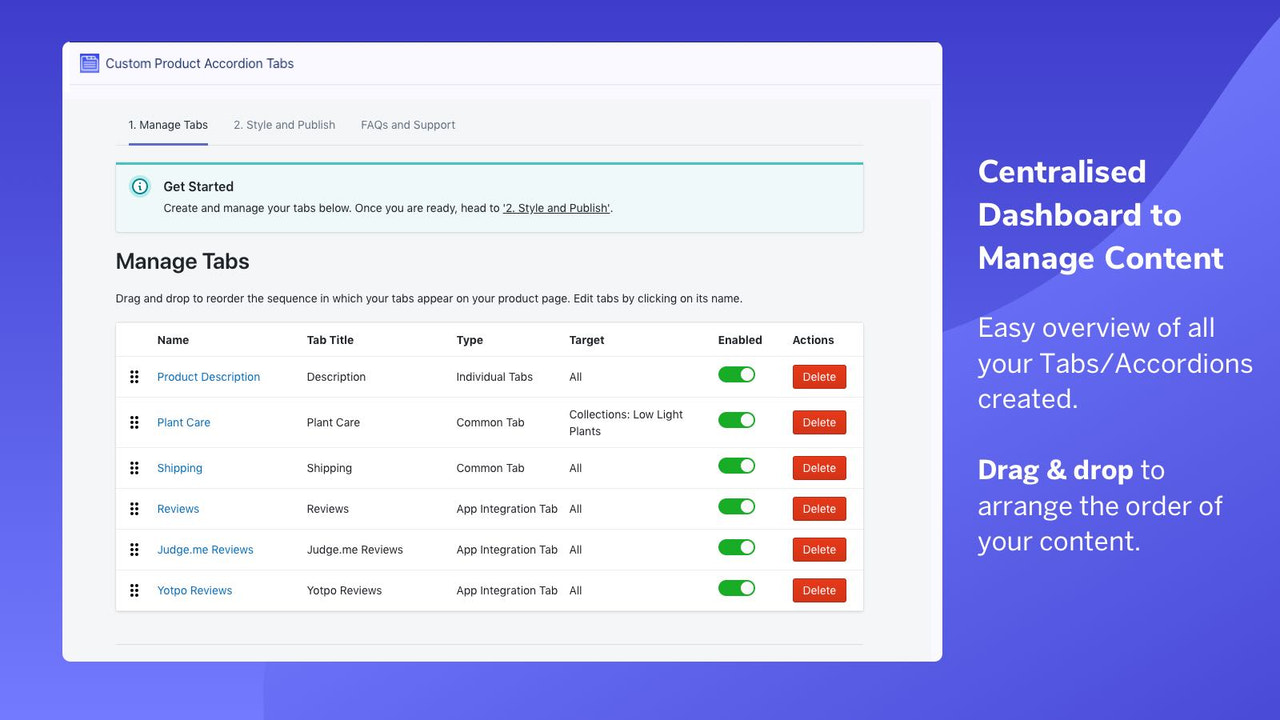Switch to the Style and Publish tab

point(284,124)
